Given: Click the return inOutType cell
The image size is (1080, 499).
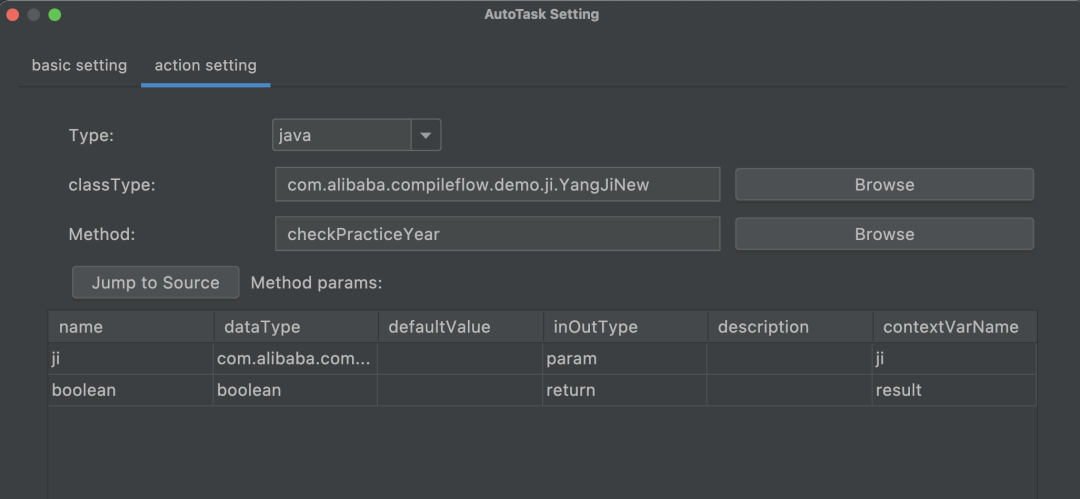Looking at the screenshot, I should (x=625, y=390).
